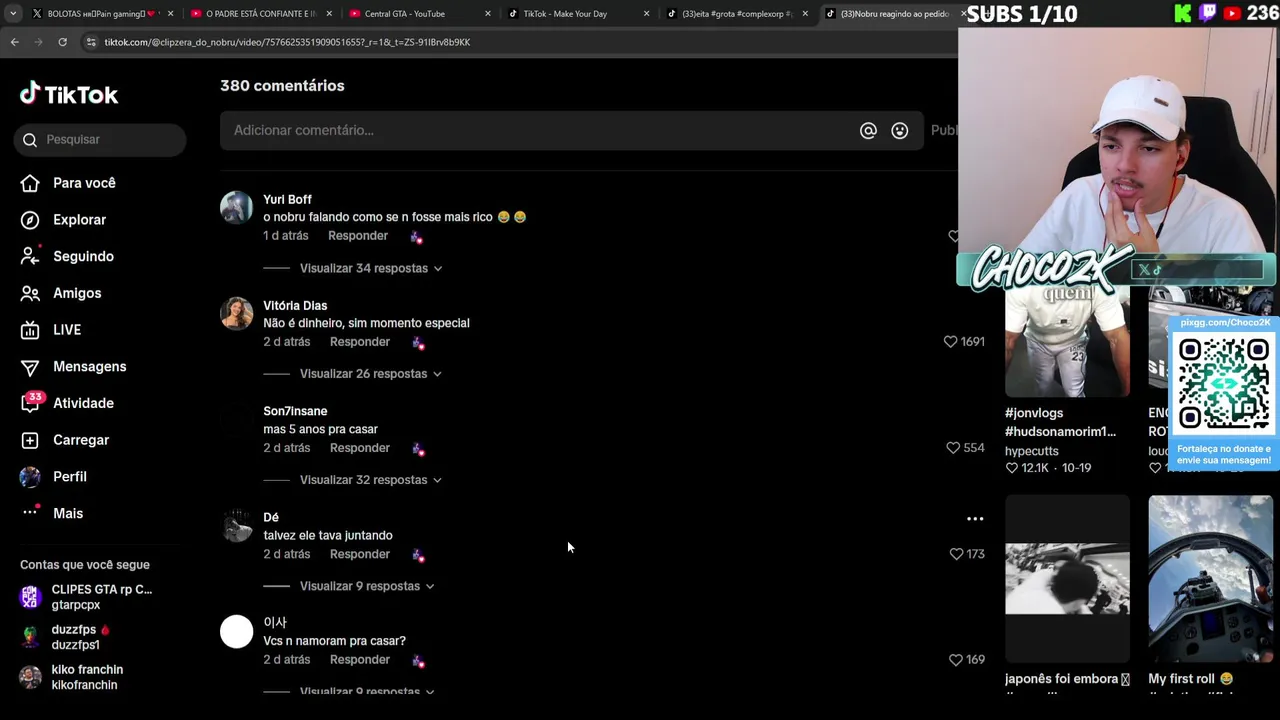
Task: Open the Carregar upload icon
Action: [x=30, y=440]
